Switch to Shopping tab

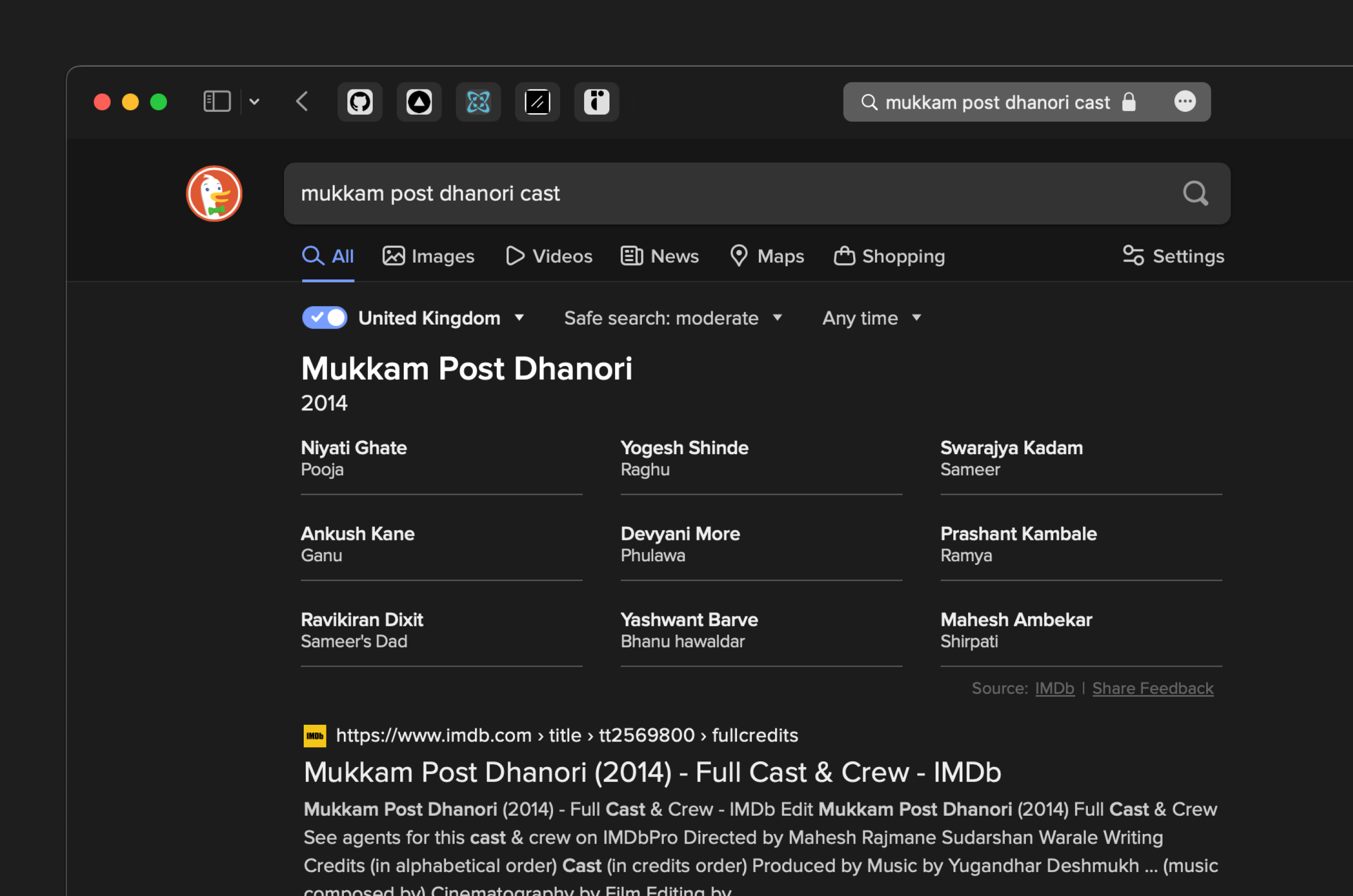889,256
